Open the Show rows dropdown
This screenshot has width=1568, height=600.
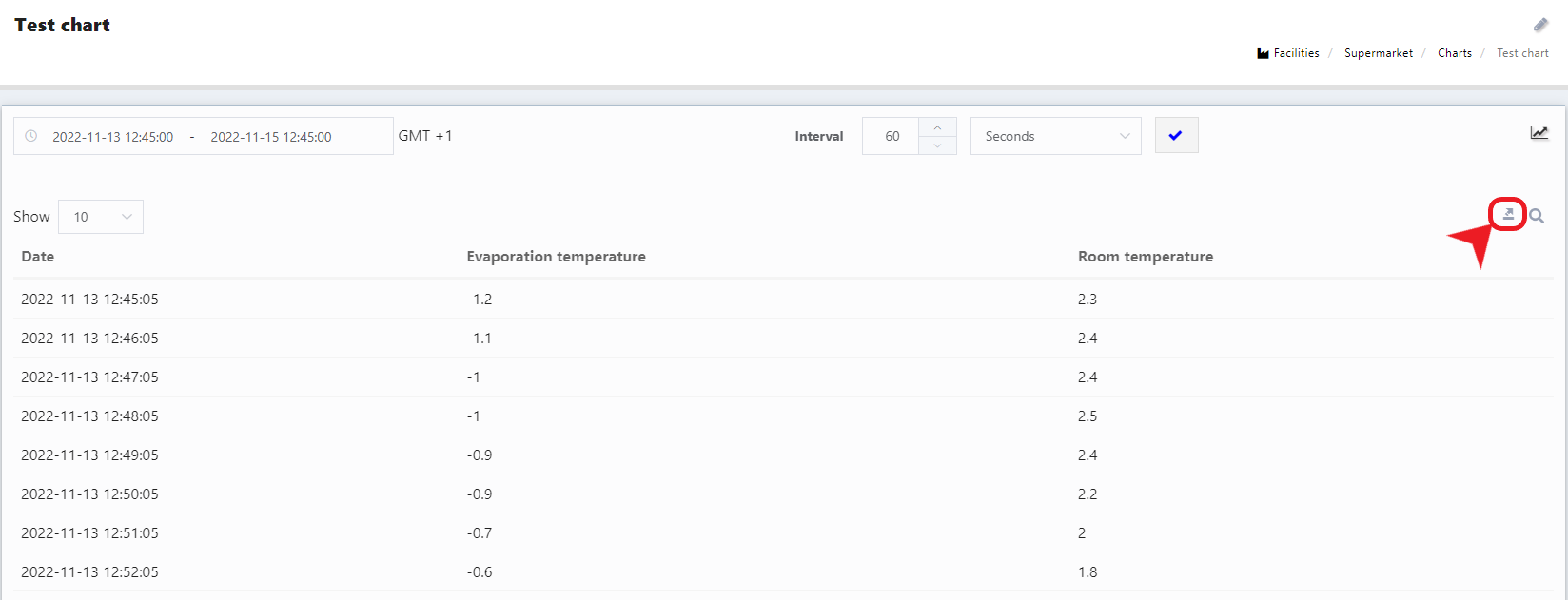(x=101, y=217)
